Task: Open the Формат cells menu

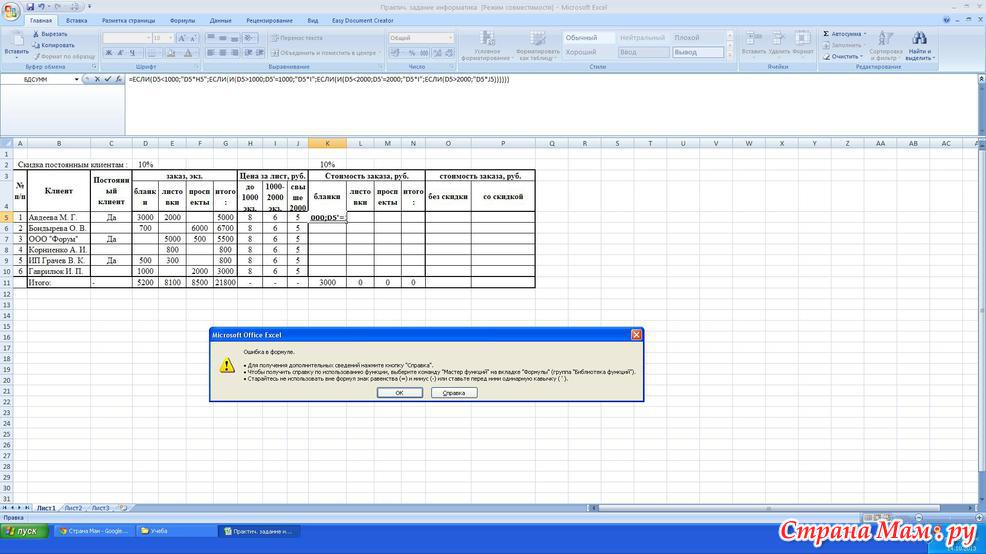Action: [803, 43]
